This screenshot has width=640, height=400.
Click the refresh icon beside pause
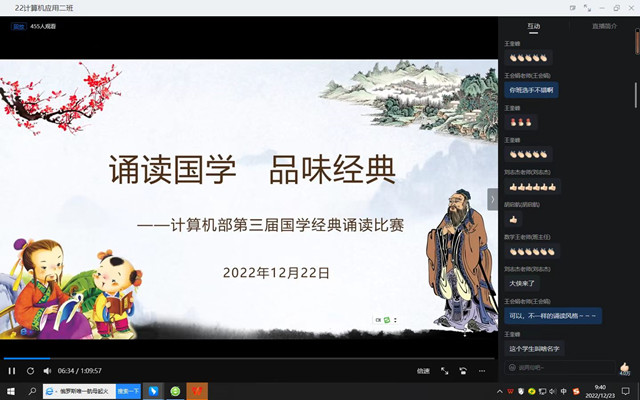(31, 371)
